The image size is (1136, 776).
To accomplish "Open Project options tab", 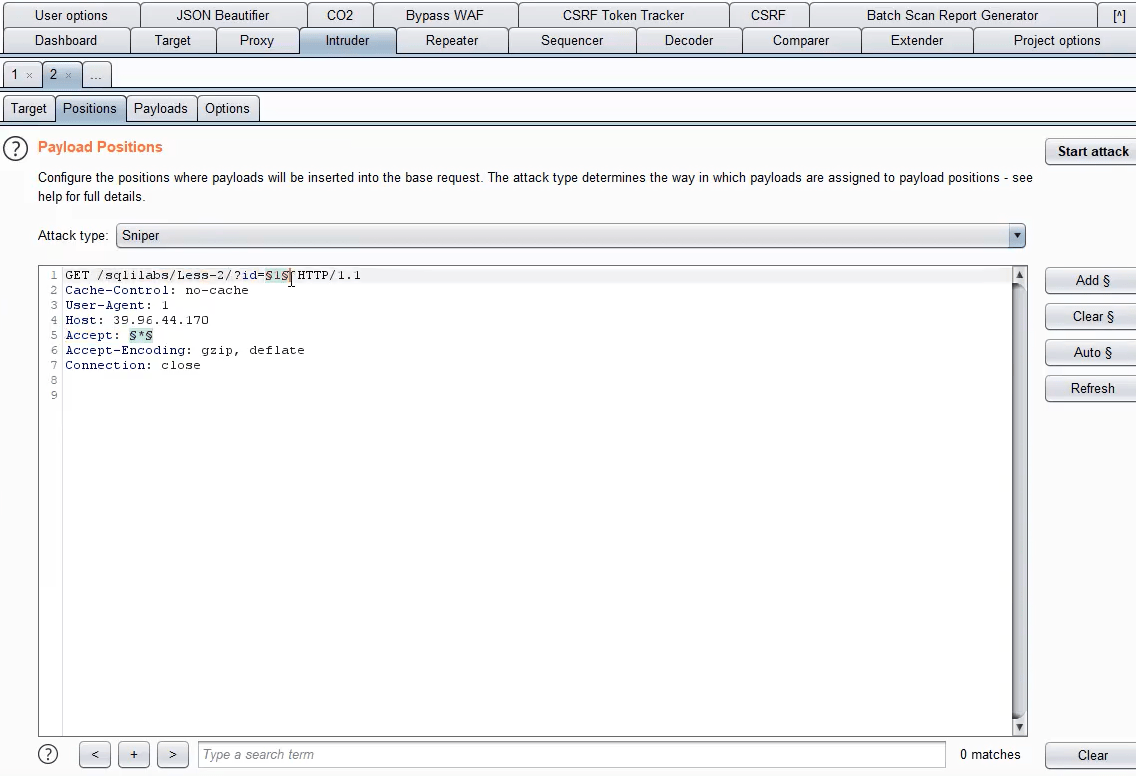I will click(1056, 41).
